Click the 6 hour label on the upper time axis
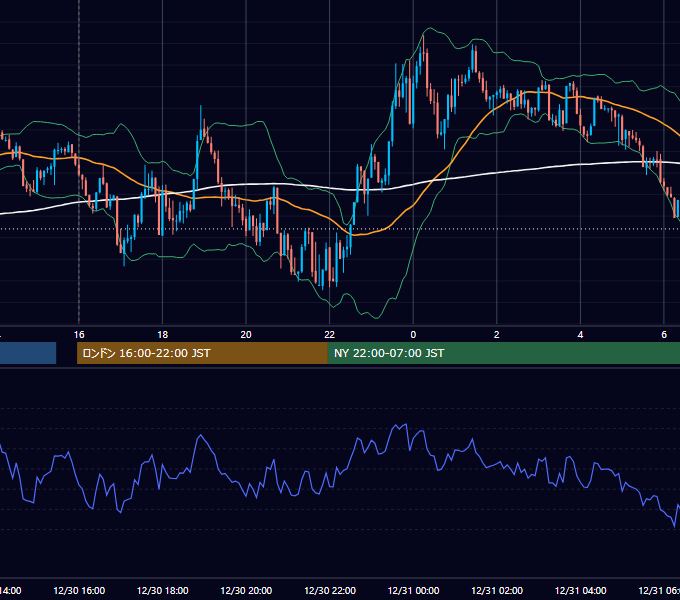This screenshot has height=600, width=680. pos(664,335)
